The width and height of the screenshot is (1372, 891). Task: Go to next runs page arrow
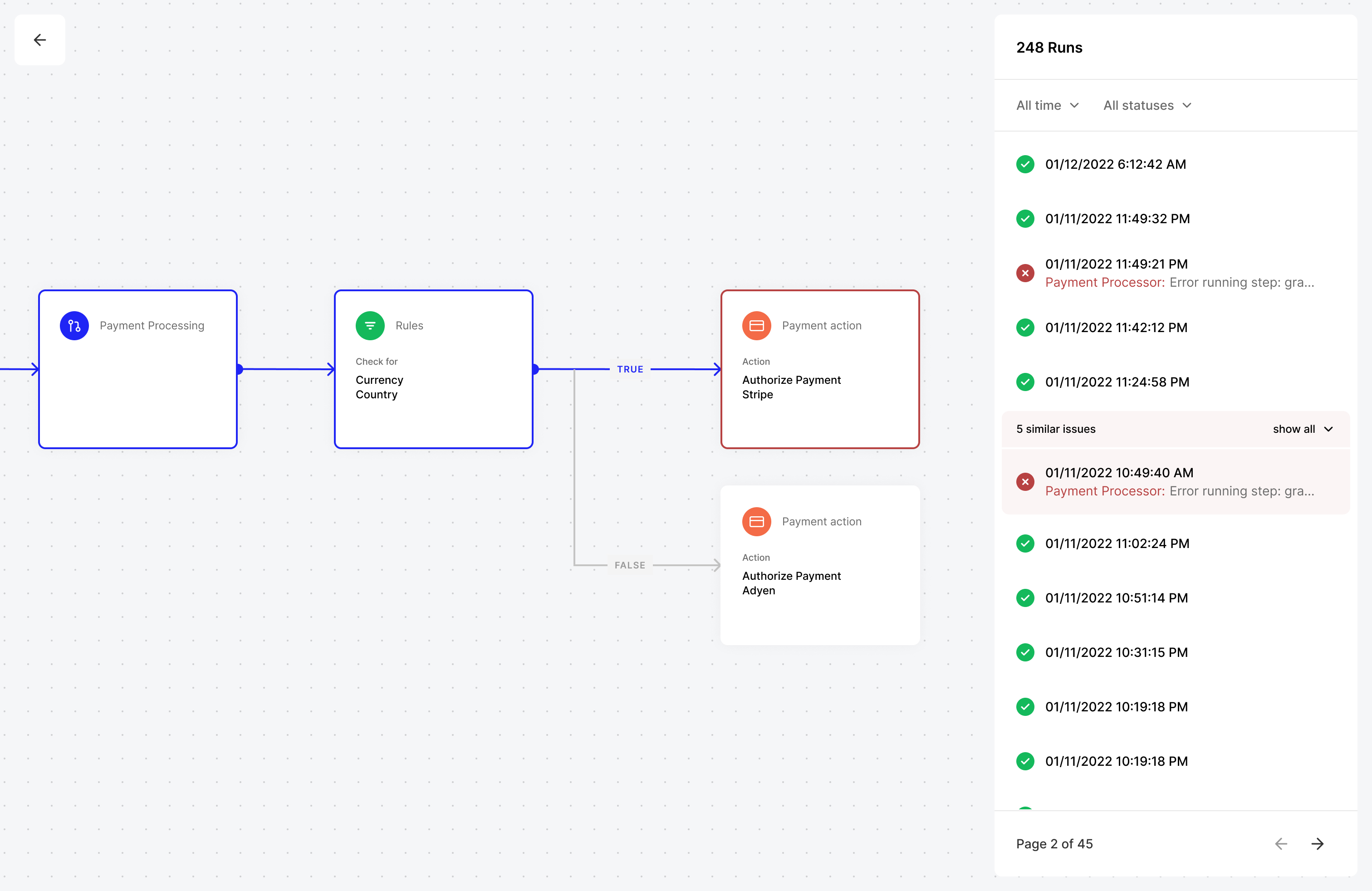pos(1318,844)
